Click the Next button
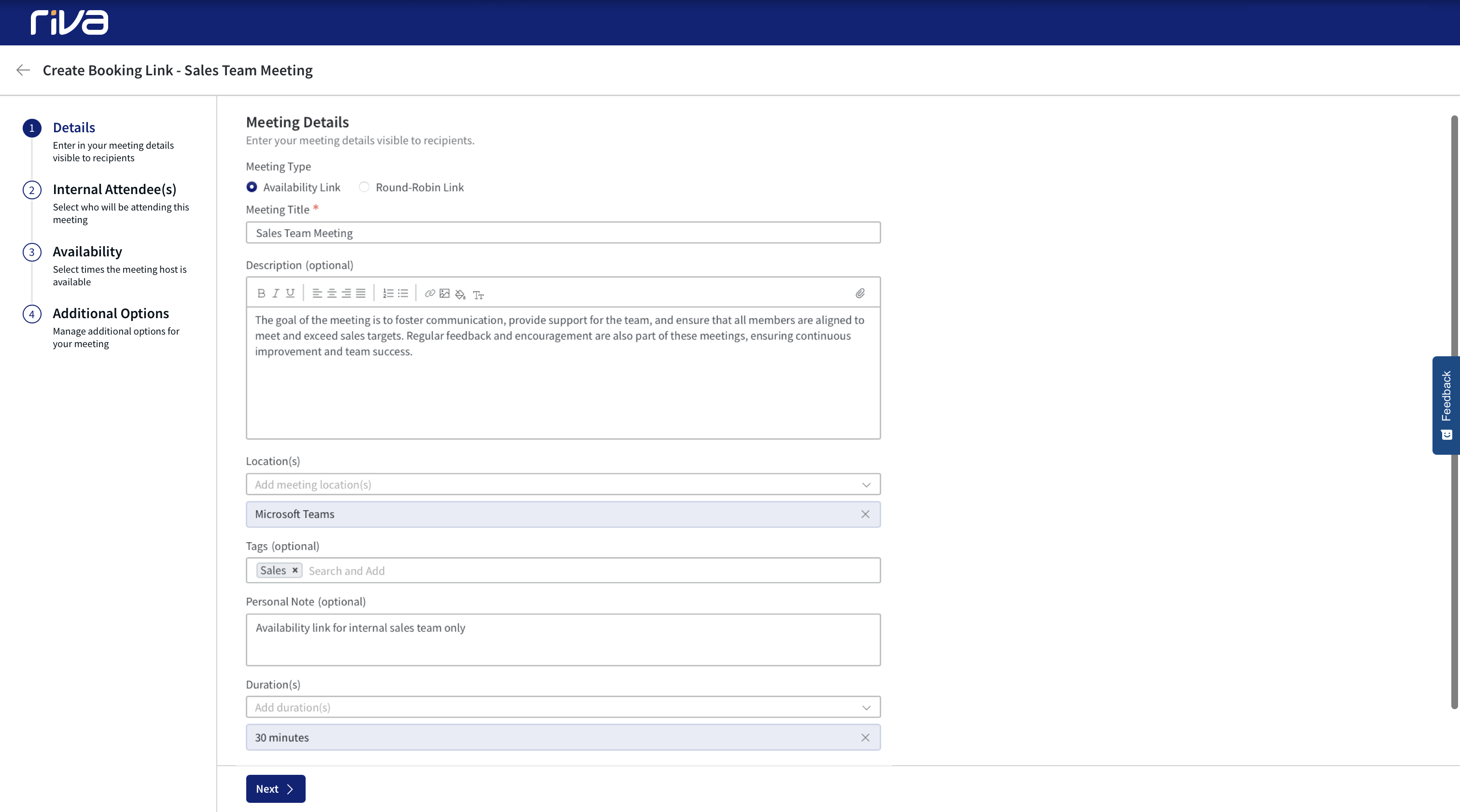The image size is (1460, 812). pyautogui.click(x=276, y=788)
